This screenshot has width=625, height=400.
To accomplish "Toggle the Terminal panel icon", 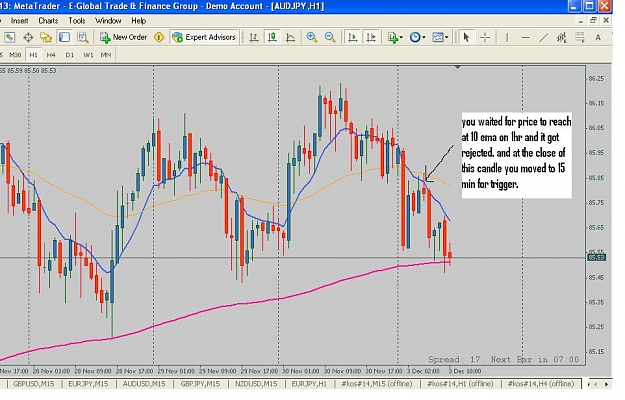I will pos(64,37).
